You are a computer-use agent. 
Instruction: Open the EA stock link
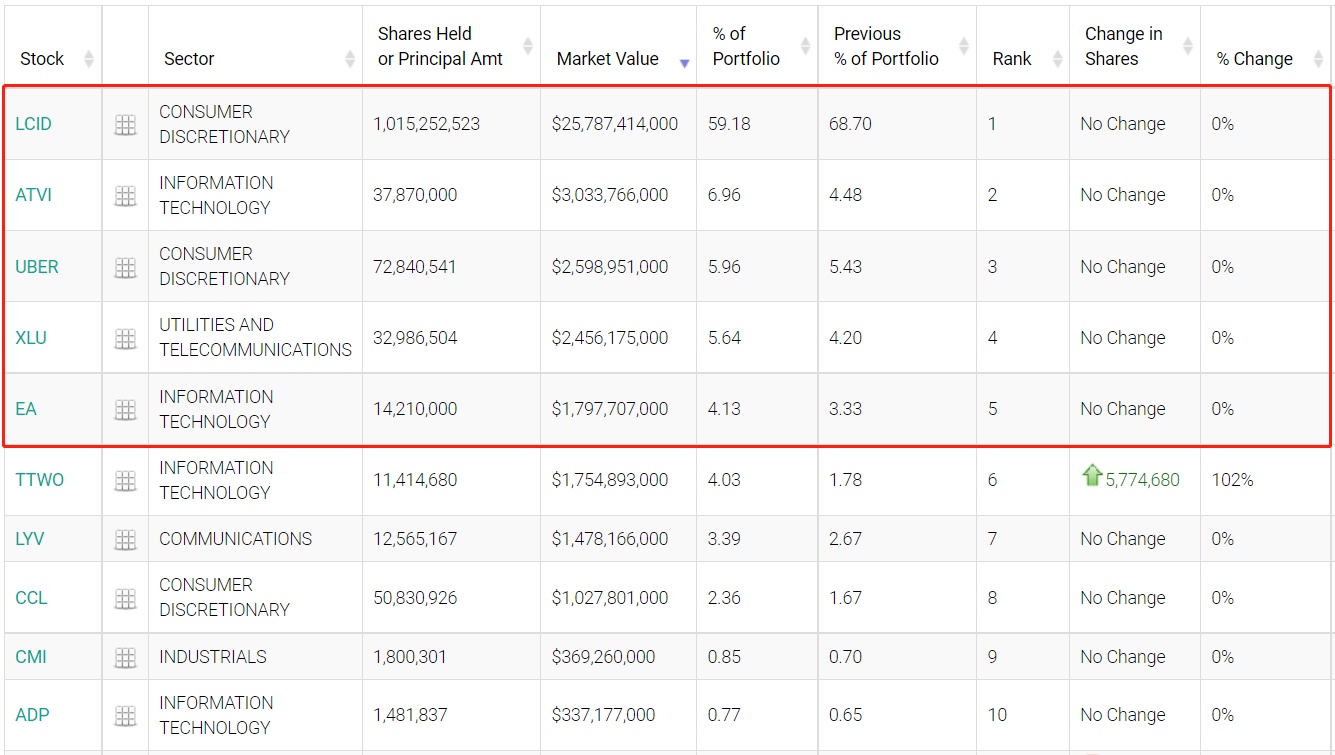26,409
